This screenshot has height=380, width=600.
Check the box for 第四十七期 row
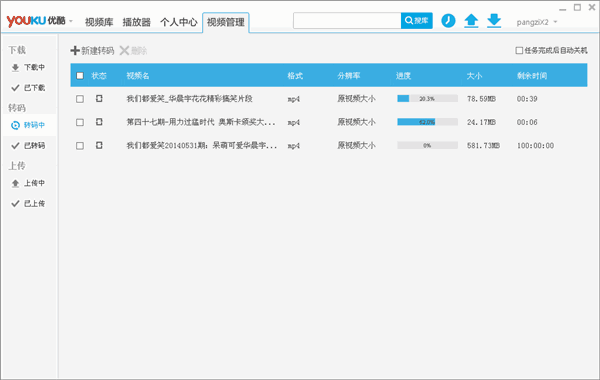(80, 122)
